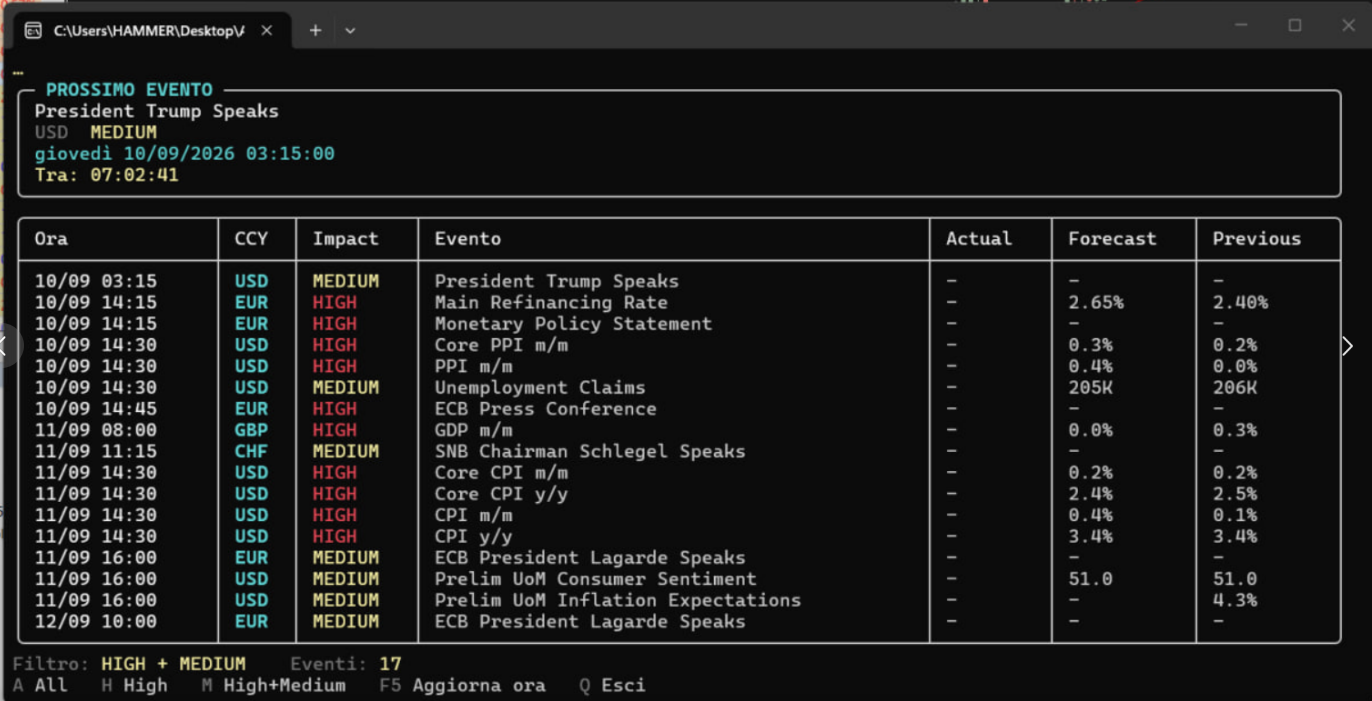Minimize the terminal window
Viewport: 1372px width, 701px height.
click(1241, 25)
